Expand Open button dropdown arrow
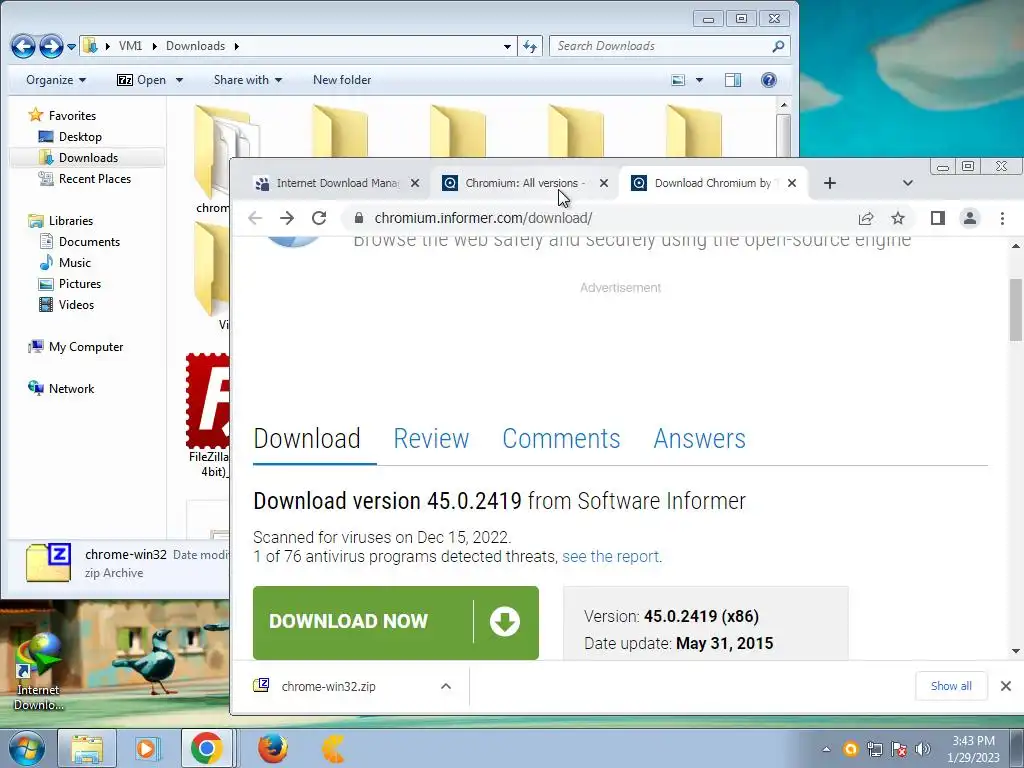 pos(179,80)
